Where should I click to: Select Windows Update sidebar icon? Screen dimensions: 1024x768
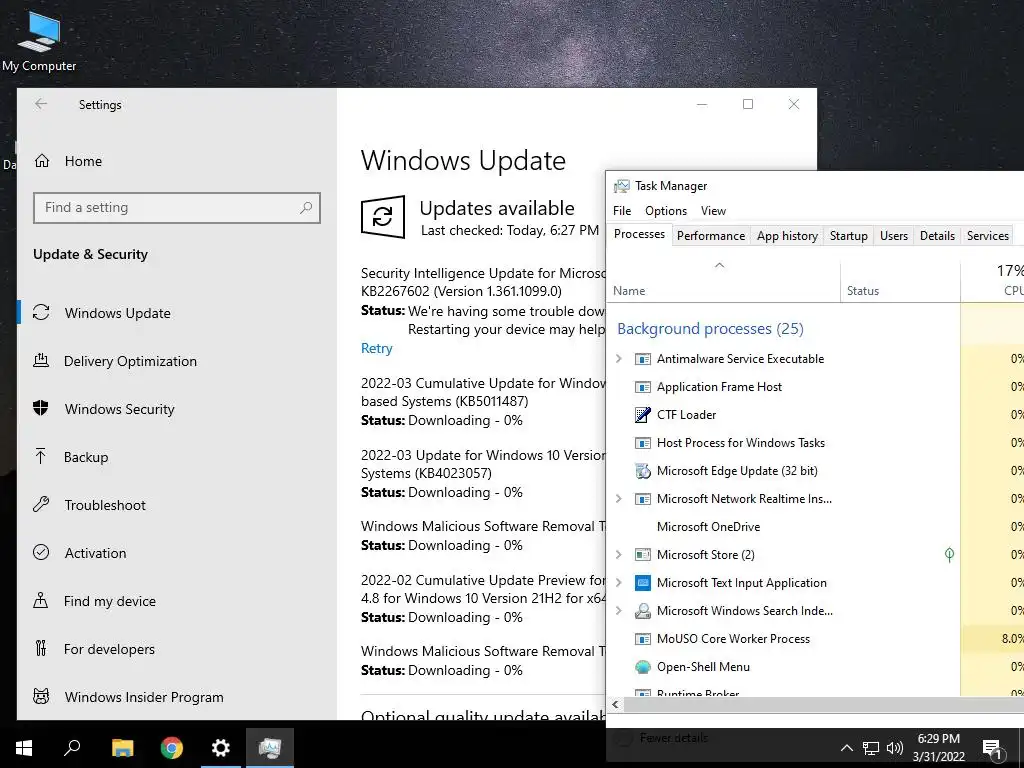[x=41, y=313]
